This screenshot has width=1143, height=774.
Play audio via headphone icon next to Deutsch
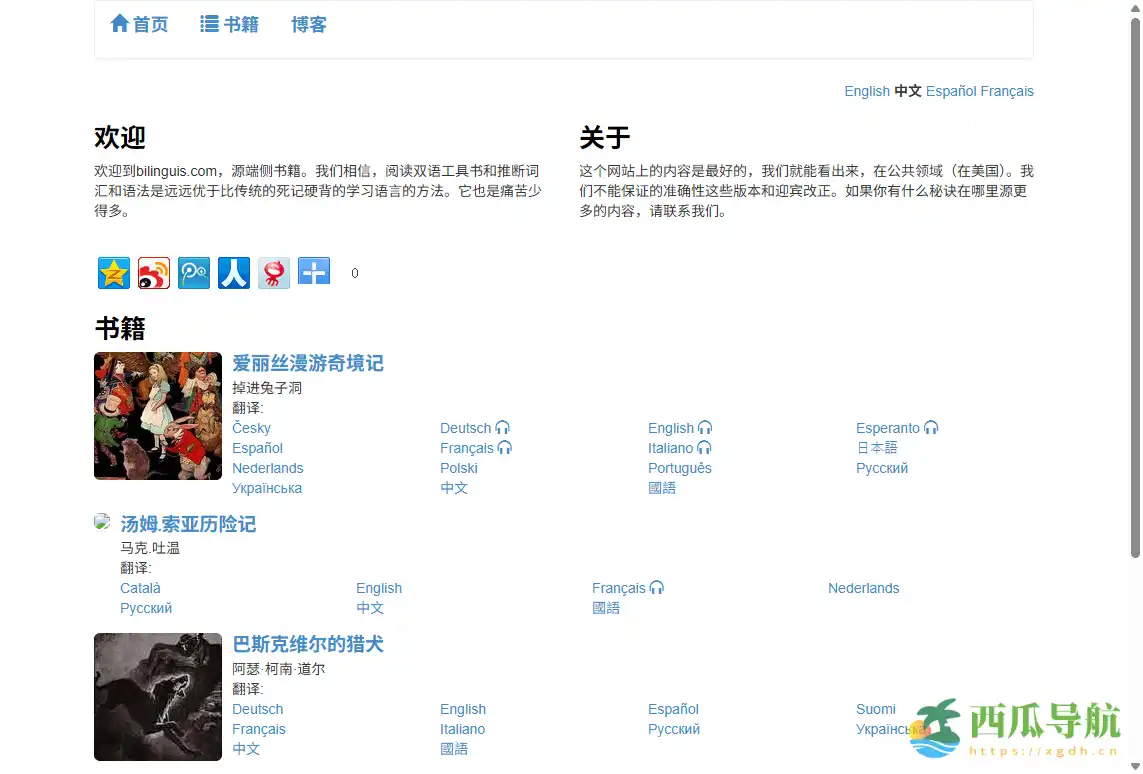point(503,427)
